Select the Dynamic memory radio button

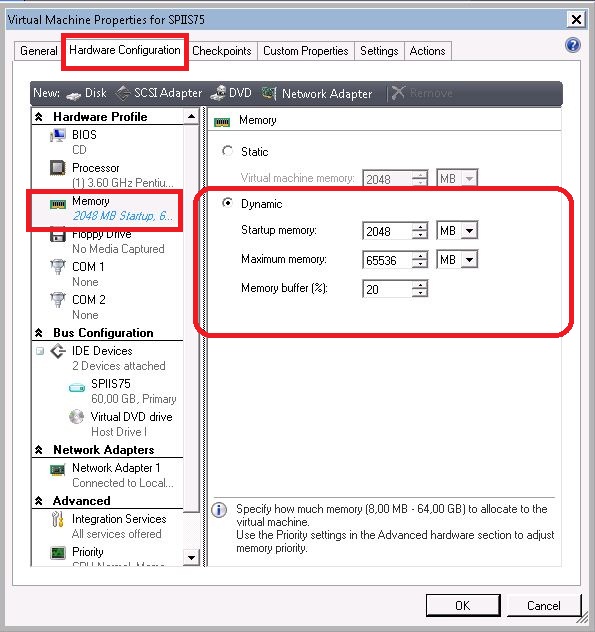point(227,203)
